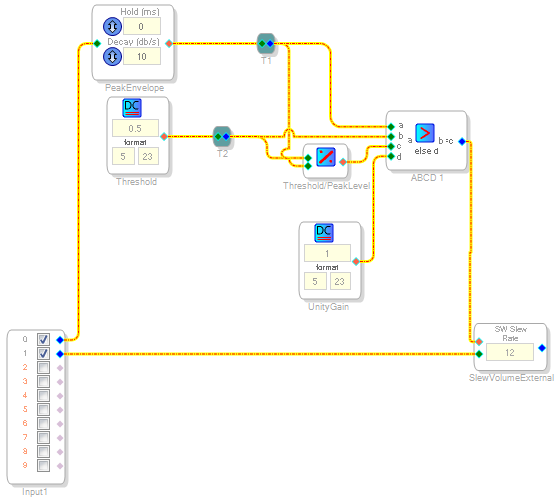Image resolution: width=558 pixels, height=500 pixels.
Task: Enable Input1 channel 5 checkbox
Action: (43, 410)
